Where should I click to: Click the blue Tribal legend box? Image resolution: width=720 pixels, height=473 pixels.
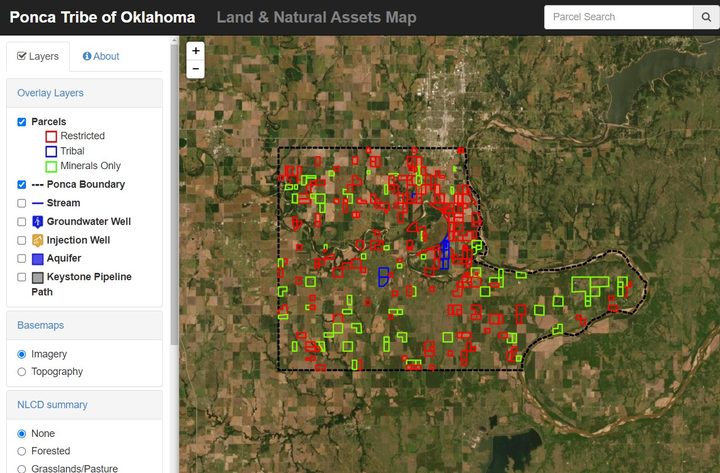[x=51, y=151]
